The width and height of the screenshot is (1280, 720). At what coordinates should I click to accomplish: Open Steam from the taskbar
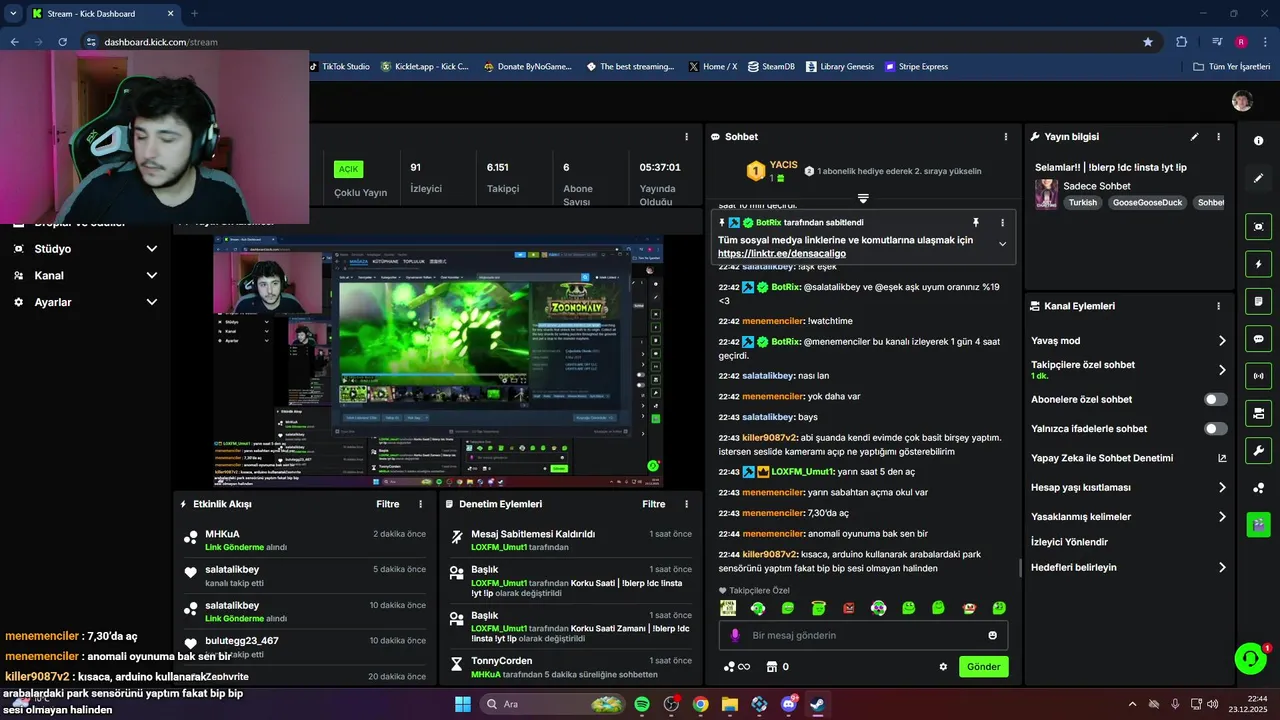coord(817,704)
